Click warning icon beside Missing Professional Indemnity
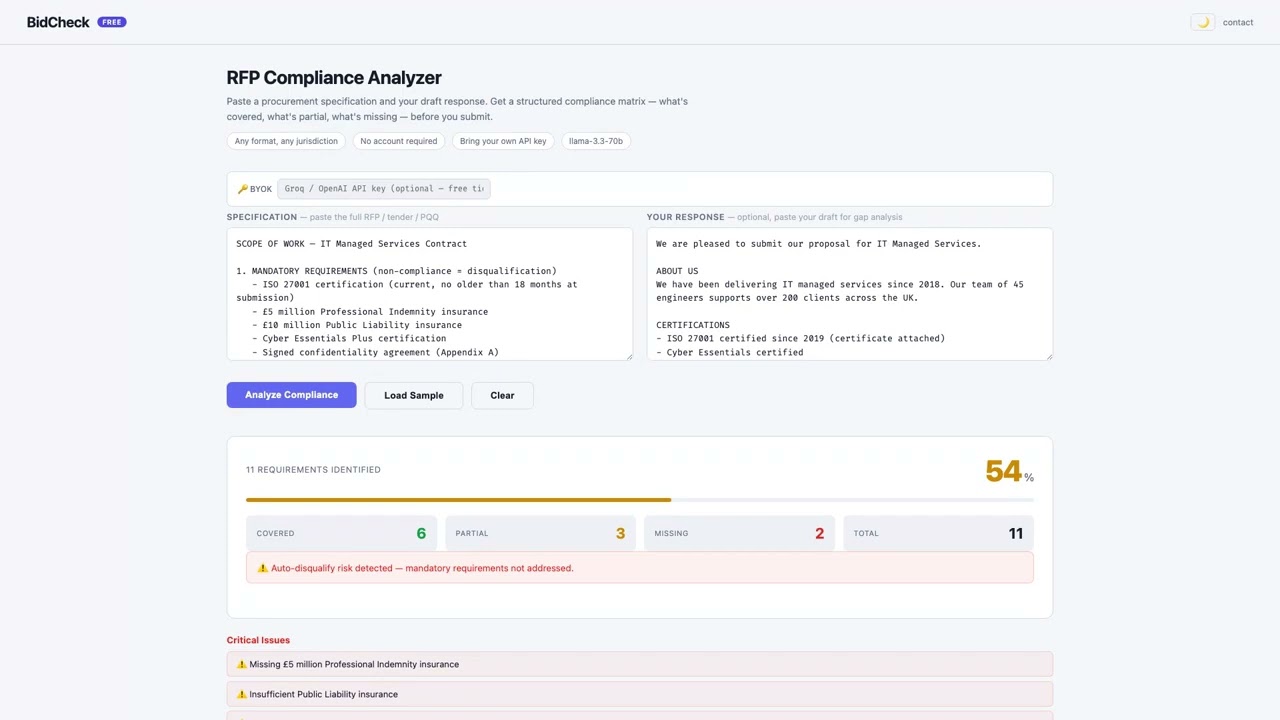Screen dimensions: 1280x720 (242, 664)
